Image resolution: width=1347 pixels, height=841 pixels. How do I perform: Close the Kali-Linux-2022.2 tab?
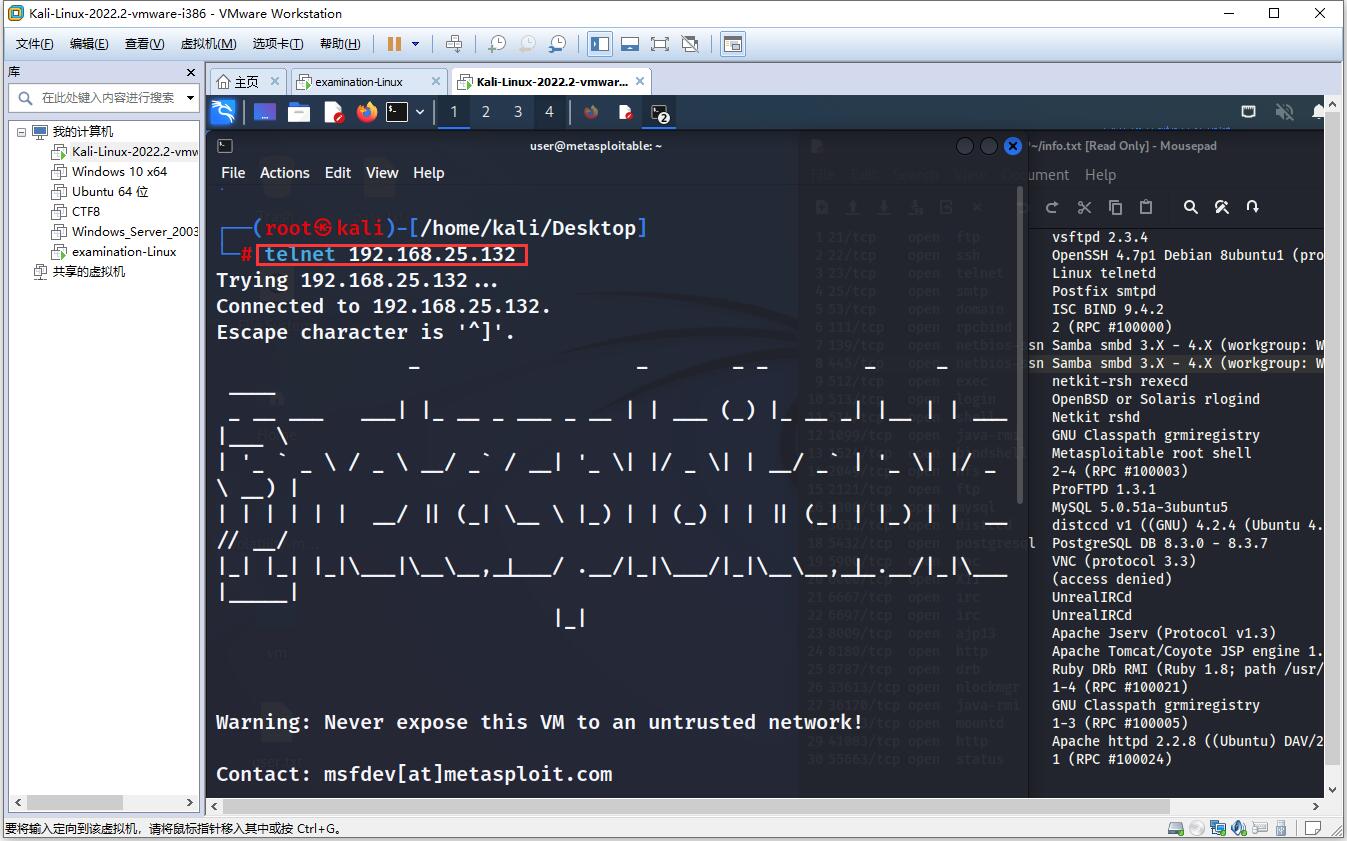point(641,81)
